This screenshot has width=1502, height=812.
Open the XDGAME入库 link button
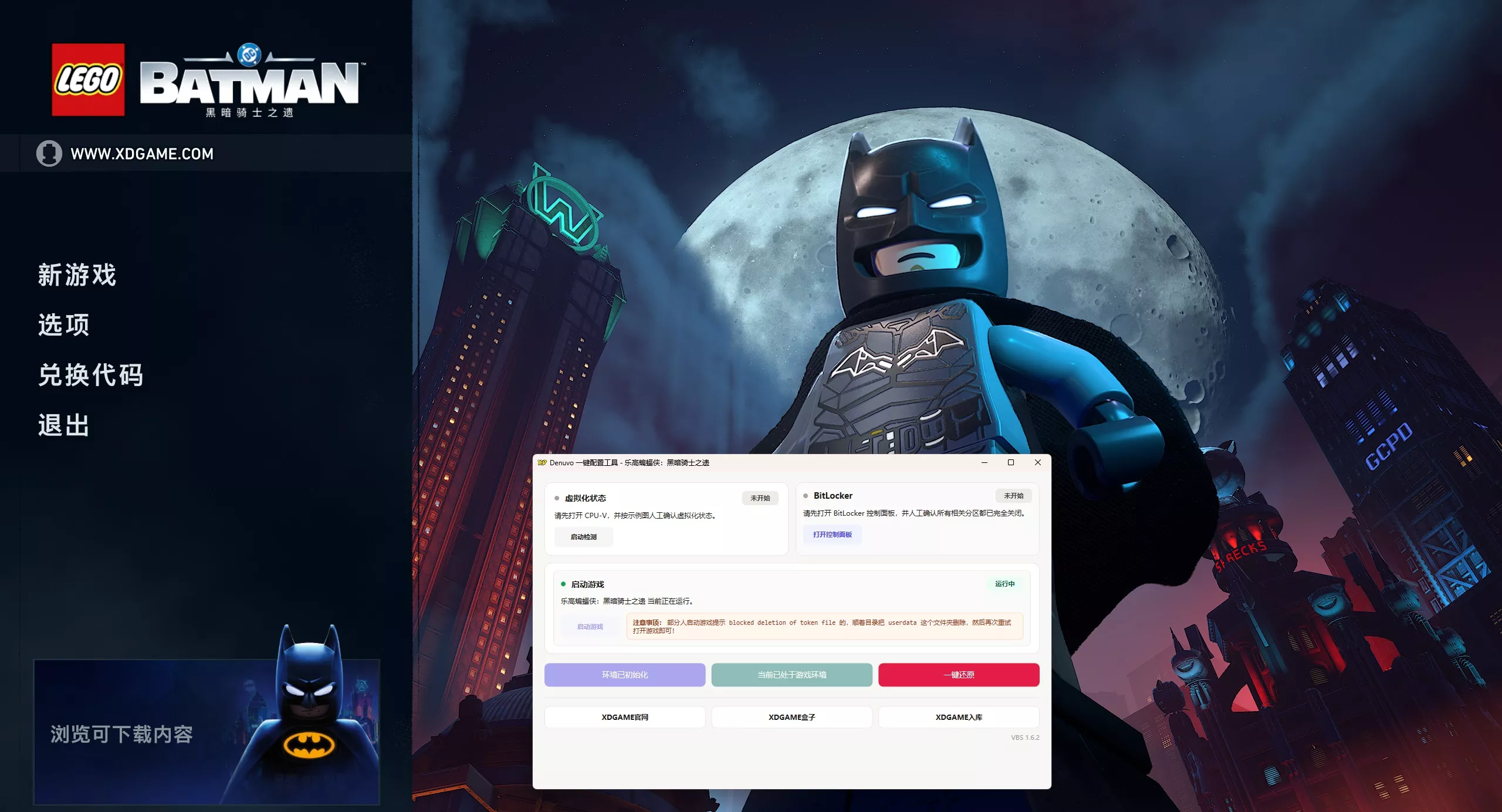pyautogui.click(x=959, y=717)
